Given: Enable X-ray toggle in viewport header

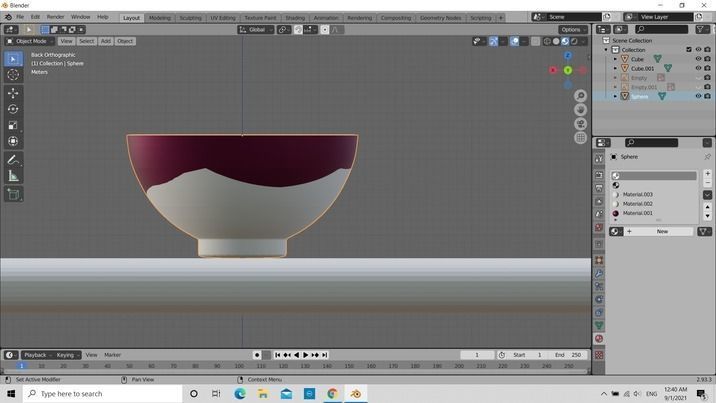Looking at the screenshot, I should tap(535, 42).
